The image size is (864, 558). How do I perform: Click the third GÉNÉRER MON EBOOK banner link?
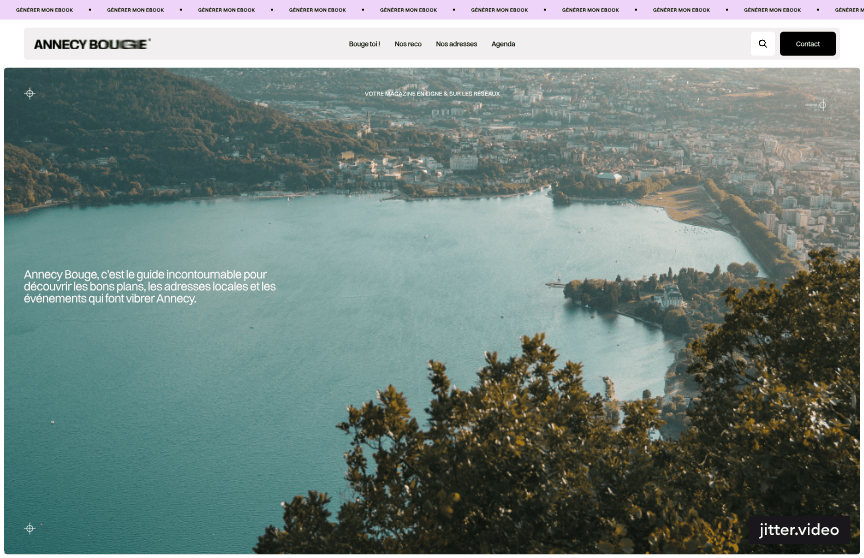[226, 10]
